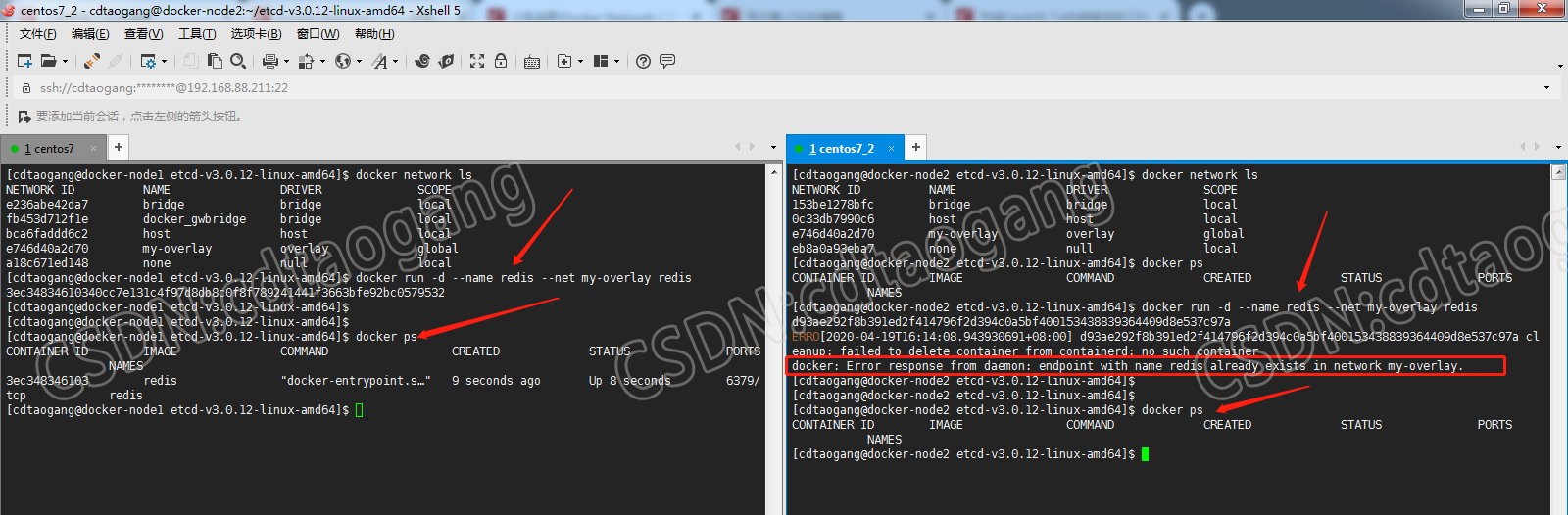
Task: Expand the Open Session dropdown arrow
Action: point(66,61)
